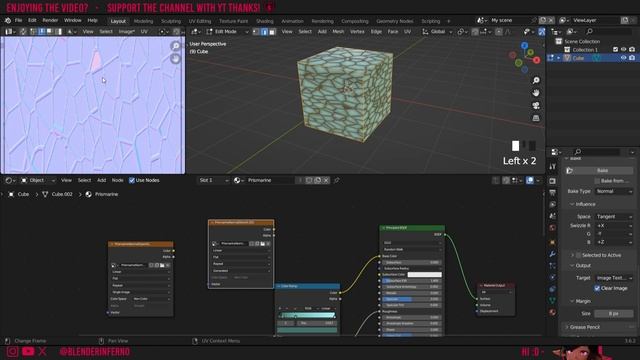Open the Object Data properties tab icon
The height and width of the screenshot is (360, 640).
(x=553, y=300)
